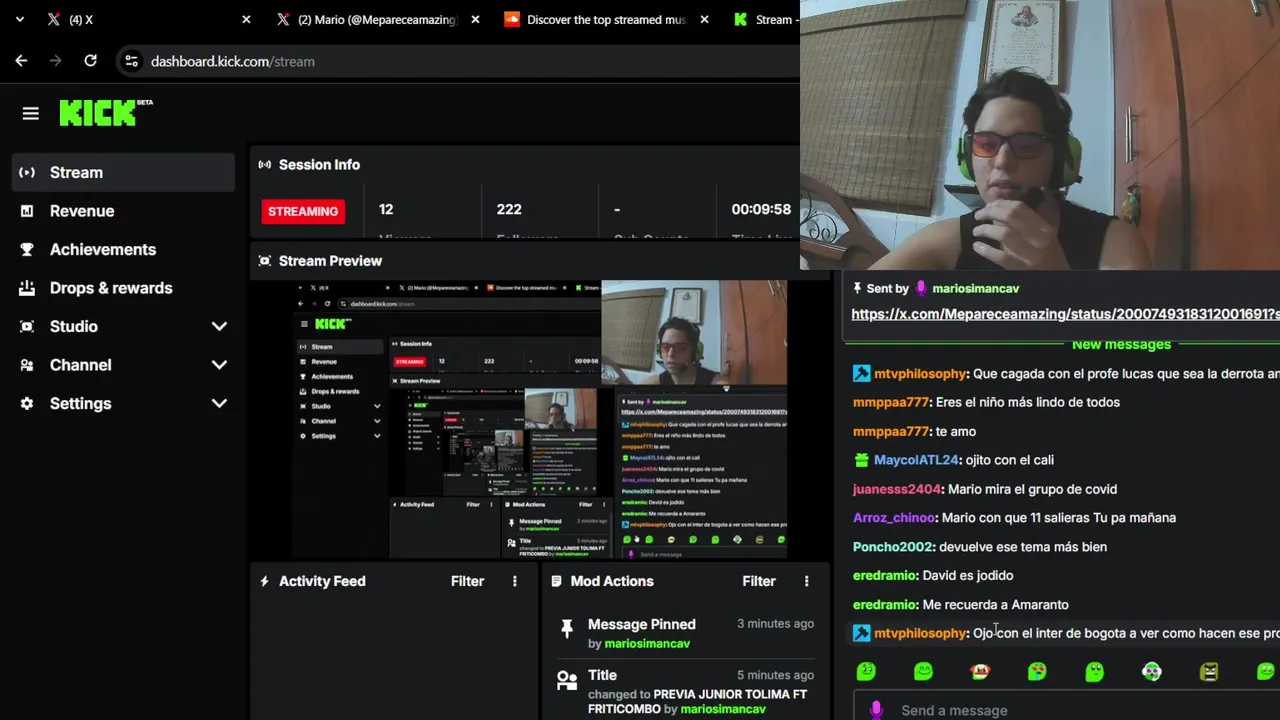Click the '00:09:58' time live value

coord(761,209)
